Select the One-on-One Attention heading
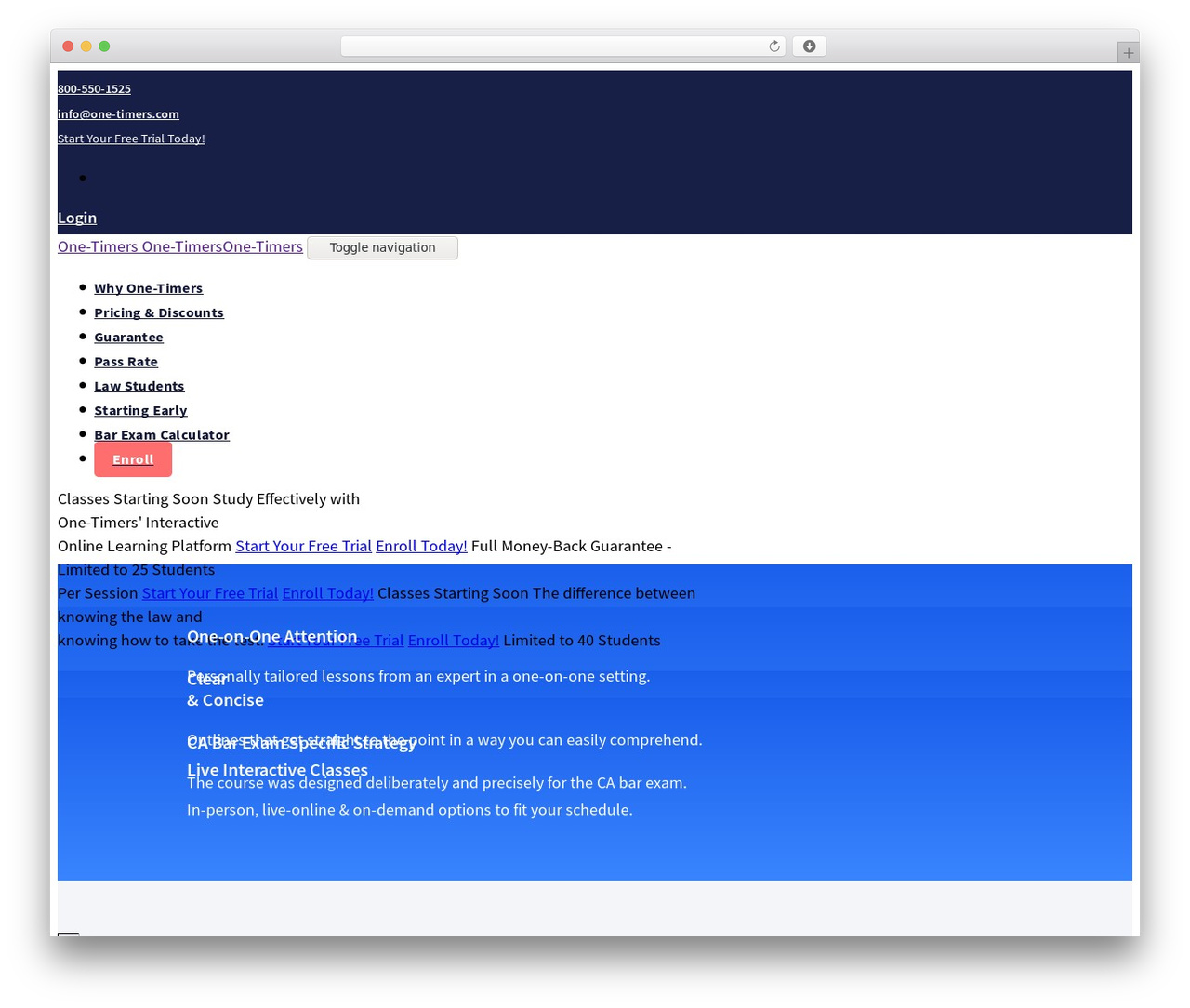Image resolution: width=1190 pixels, height=1008 pixels. click(x=272, y=636)
